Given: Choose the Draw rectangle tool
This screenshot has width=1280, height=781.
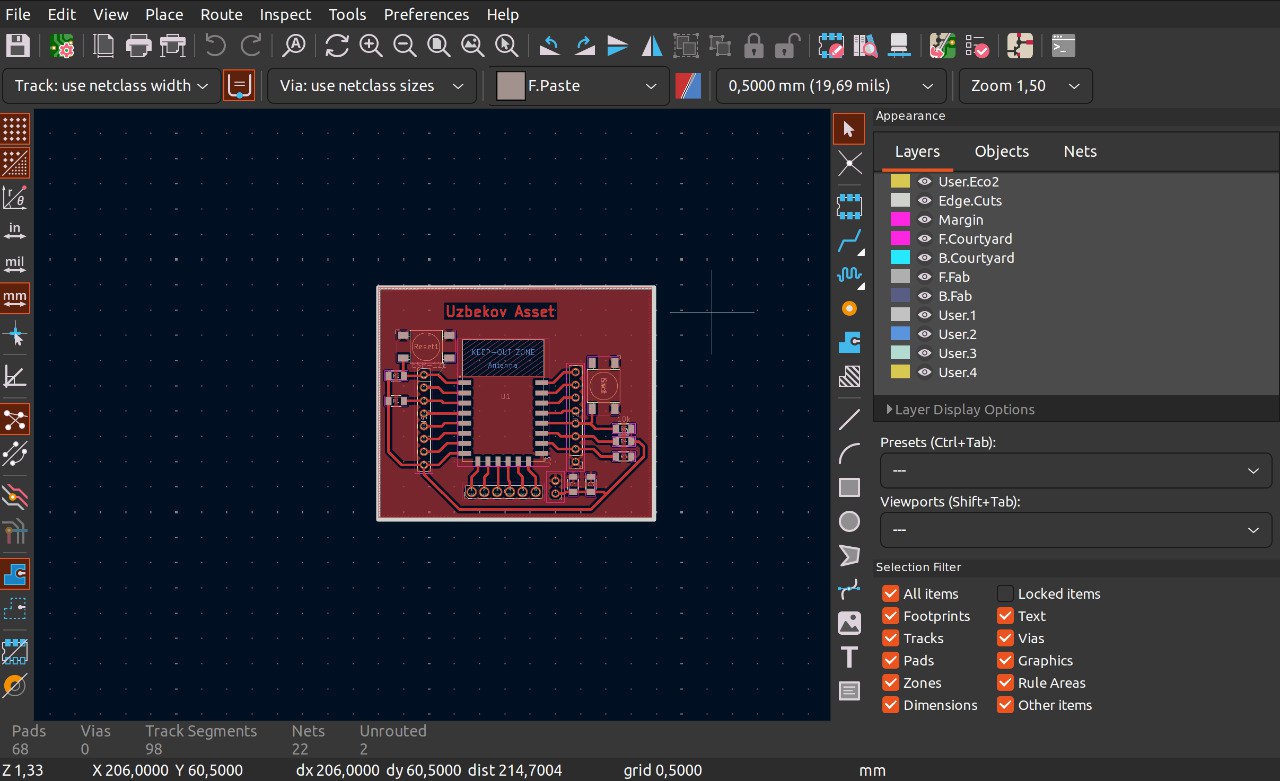Looking at the screenshot, I should 849,487.
